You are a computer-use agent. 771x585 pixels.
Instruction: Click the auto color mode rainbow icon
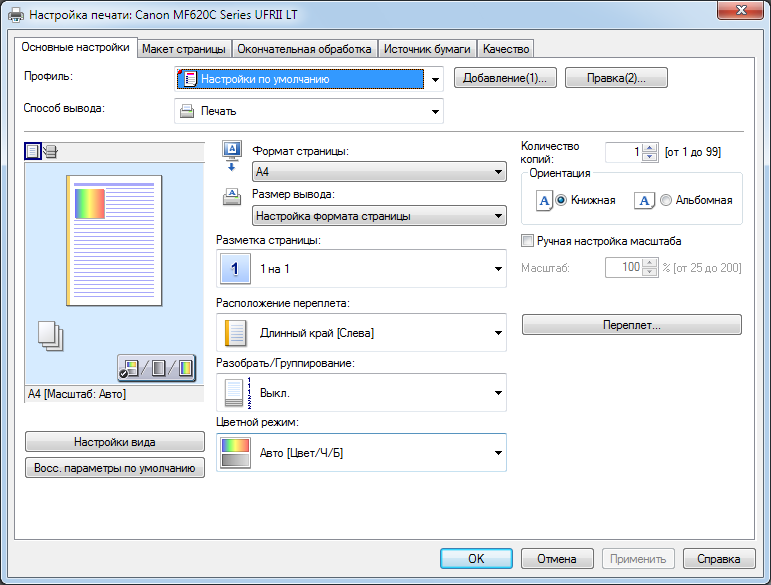point(236,453)
